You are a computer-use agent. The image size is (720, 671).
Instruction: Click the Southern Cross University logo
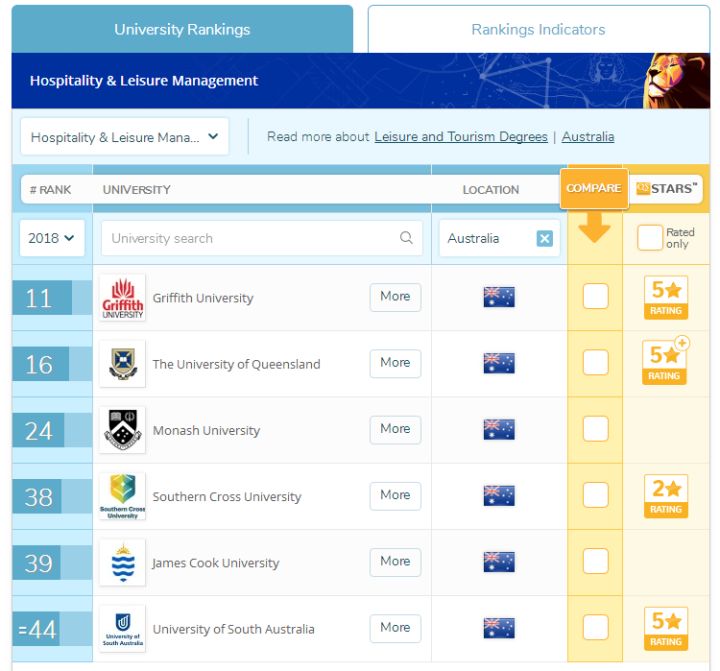[x=123, y=496]
